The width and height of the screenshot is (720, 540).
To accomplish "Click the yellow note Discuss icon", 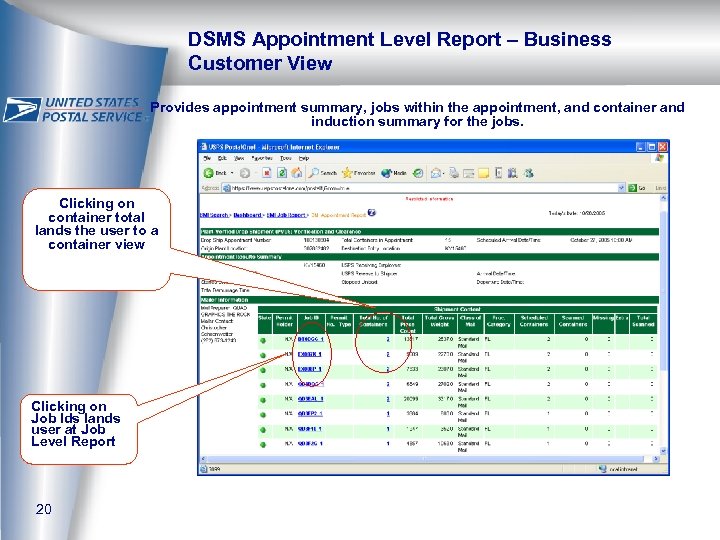I will pos(483,173).
